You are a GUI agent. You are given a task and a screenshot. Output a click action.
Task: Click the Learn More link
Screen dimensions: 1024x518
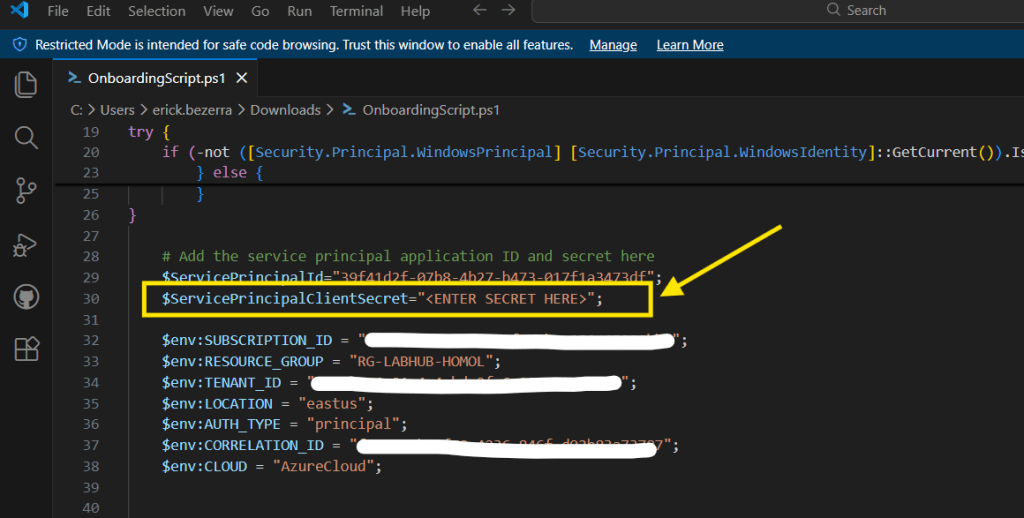point(689,45)
